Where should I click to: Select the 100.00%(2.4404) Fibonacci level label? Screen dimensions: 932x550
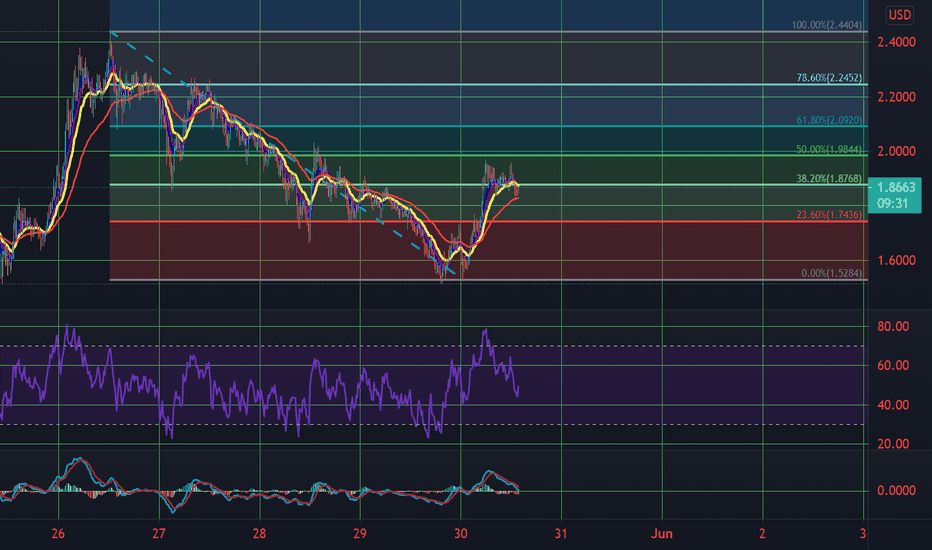coord(827,25)
